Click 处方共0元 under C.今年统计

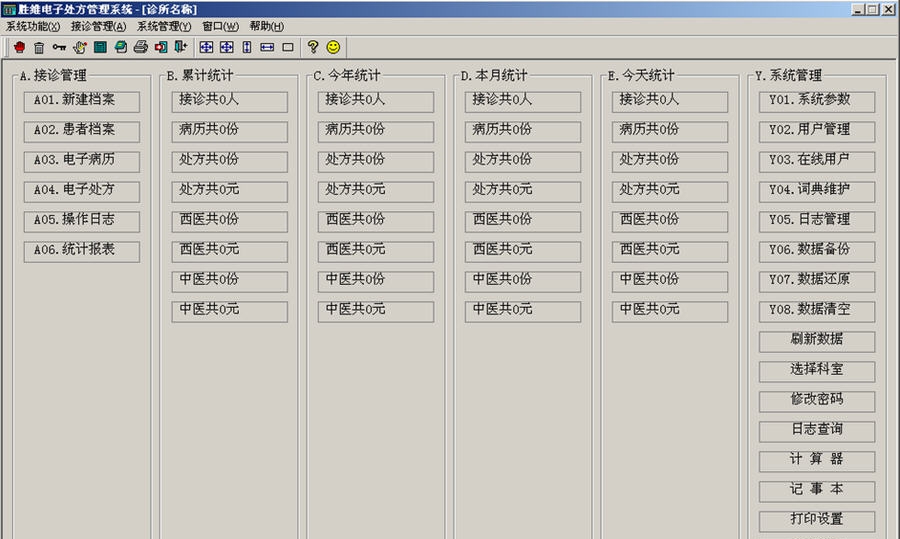coord(375,191)
